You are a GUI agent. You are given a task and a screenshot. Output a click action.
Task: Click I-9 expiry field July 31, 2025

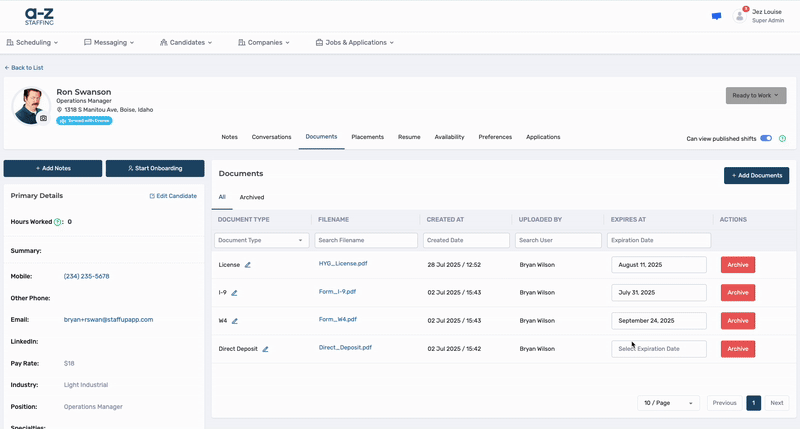coord(659,293)
